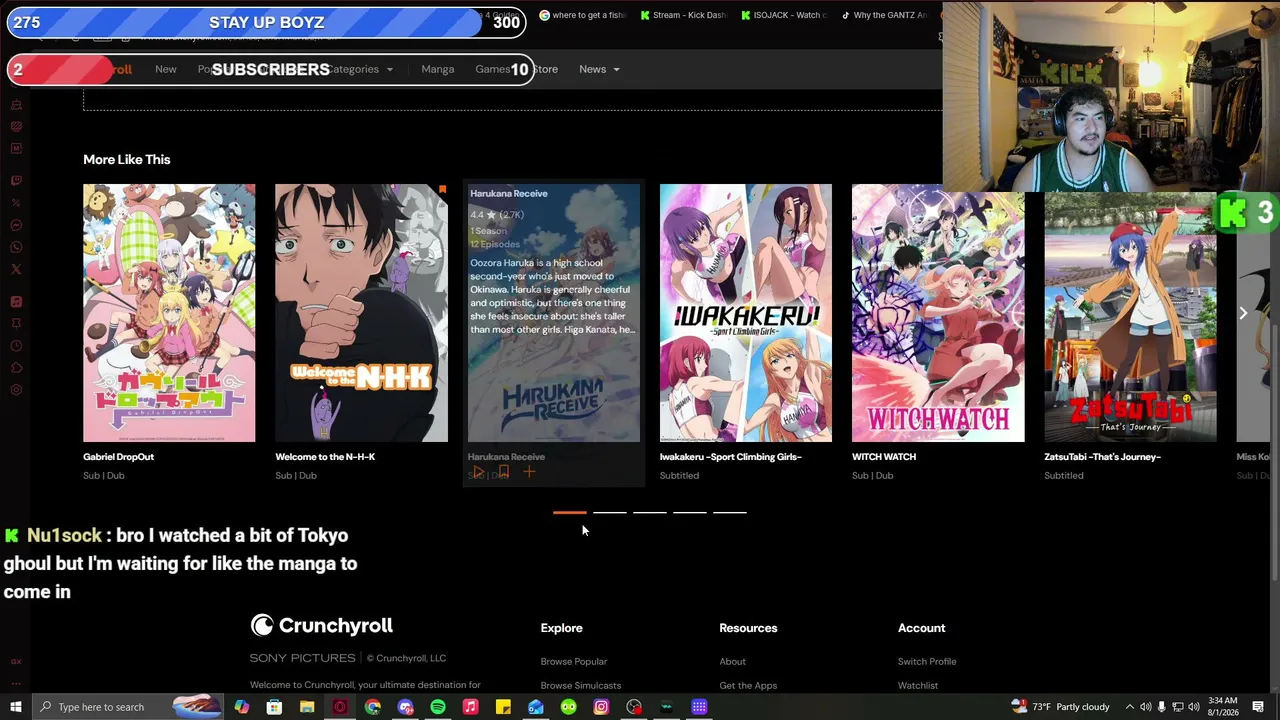Click Welcome to the N-H-K title text

click(325, 457)
